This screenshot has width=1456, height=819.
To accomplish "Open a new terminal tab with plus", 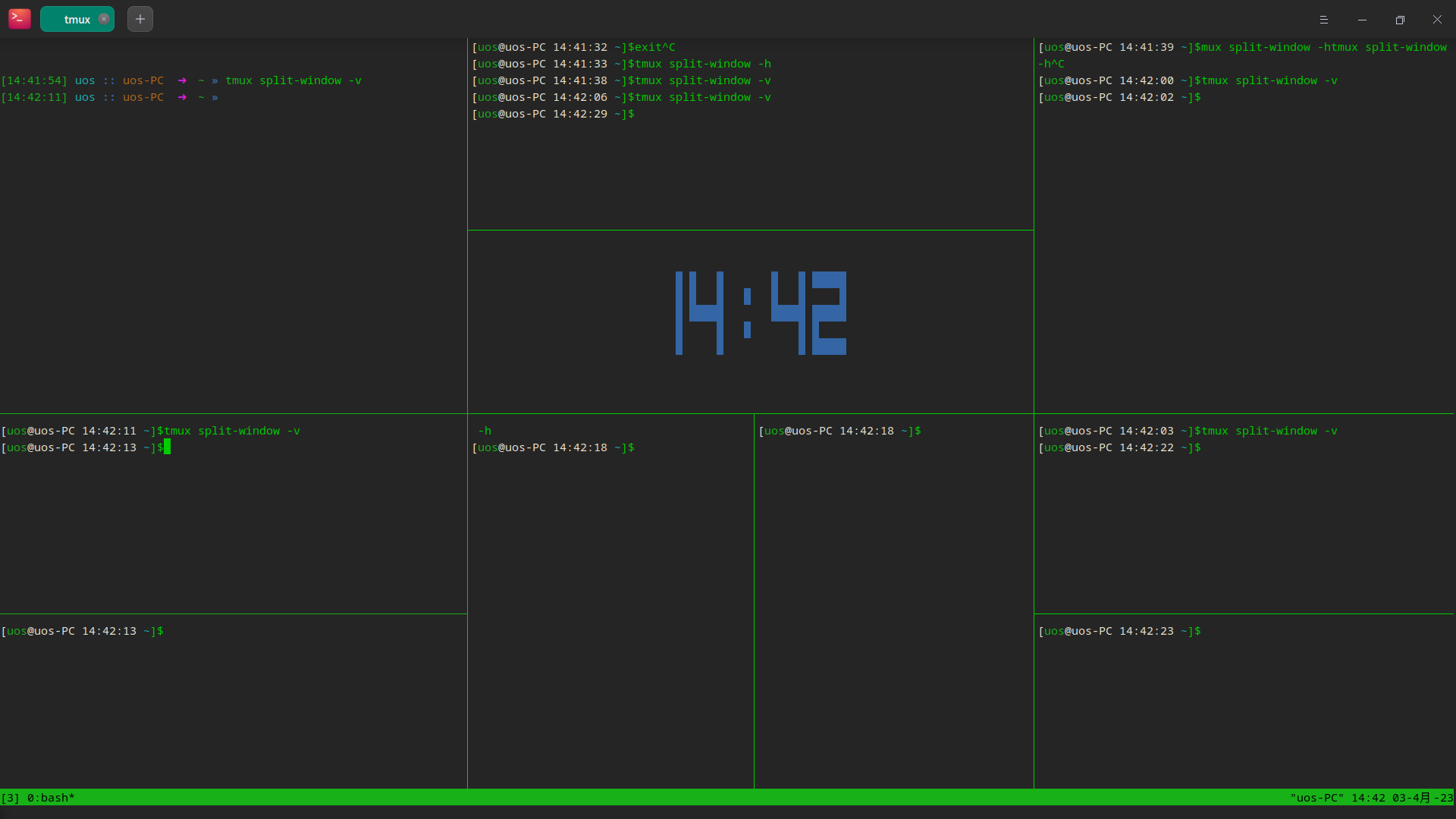I will (x=140, y=19).
